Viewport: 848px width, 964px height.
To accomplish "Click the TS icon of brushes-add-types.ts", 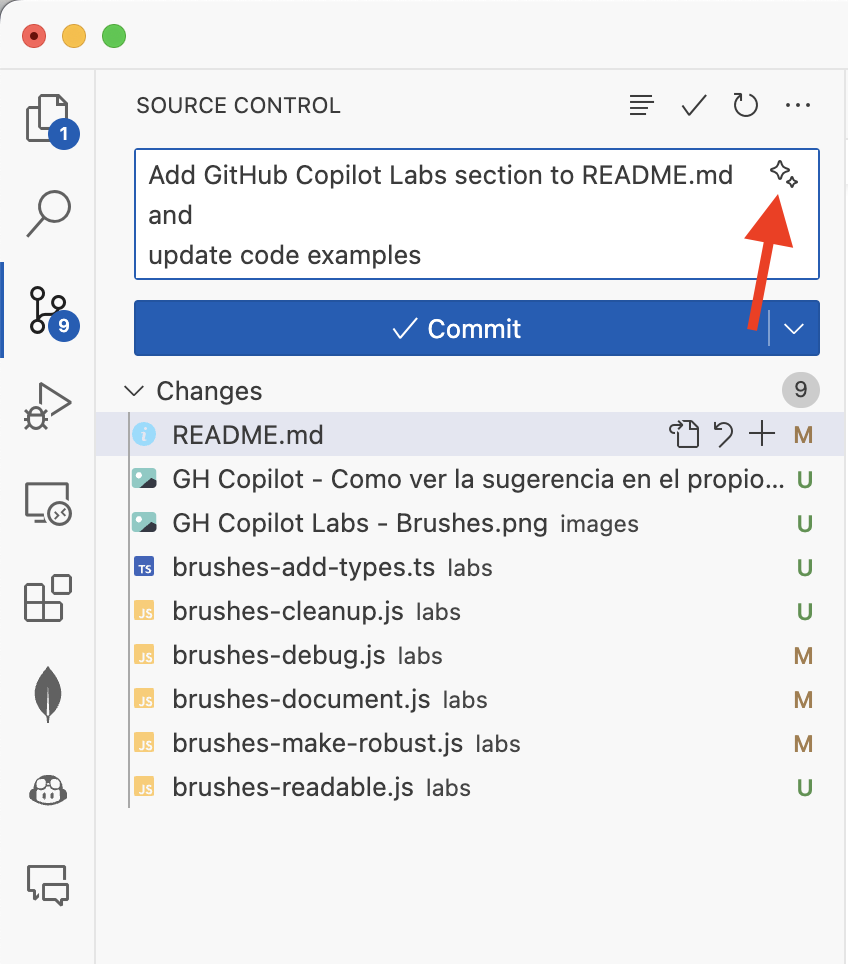I will point(145,567).
